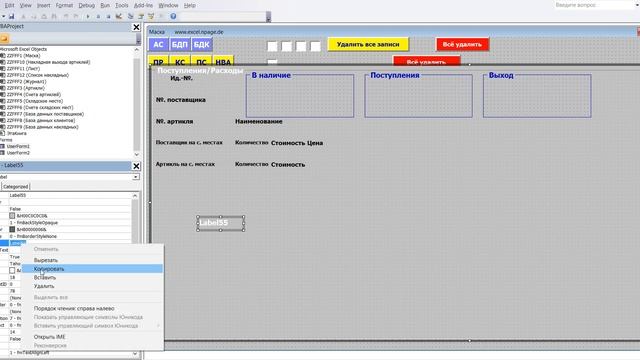This screenshot has height=360, width=640.
Task: Open the Project Explorer toolbar icon
Action: 131,16
